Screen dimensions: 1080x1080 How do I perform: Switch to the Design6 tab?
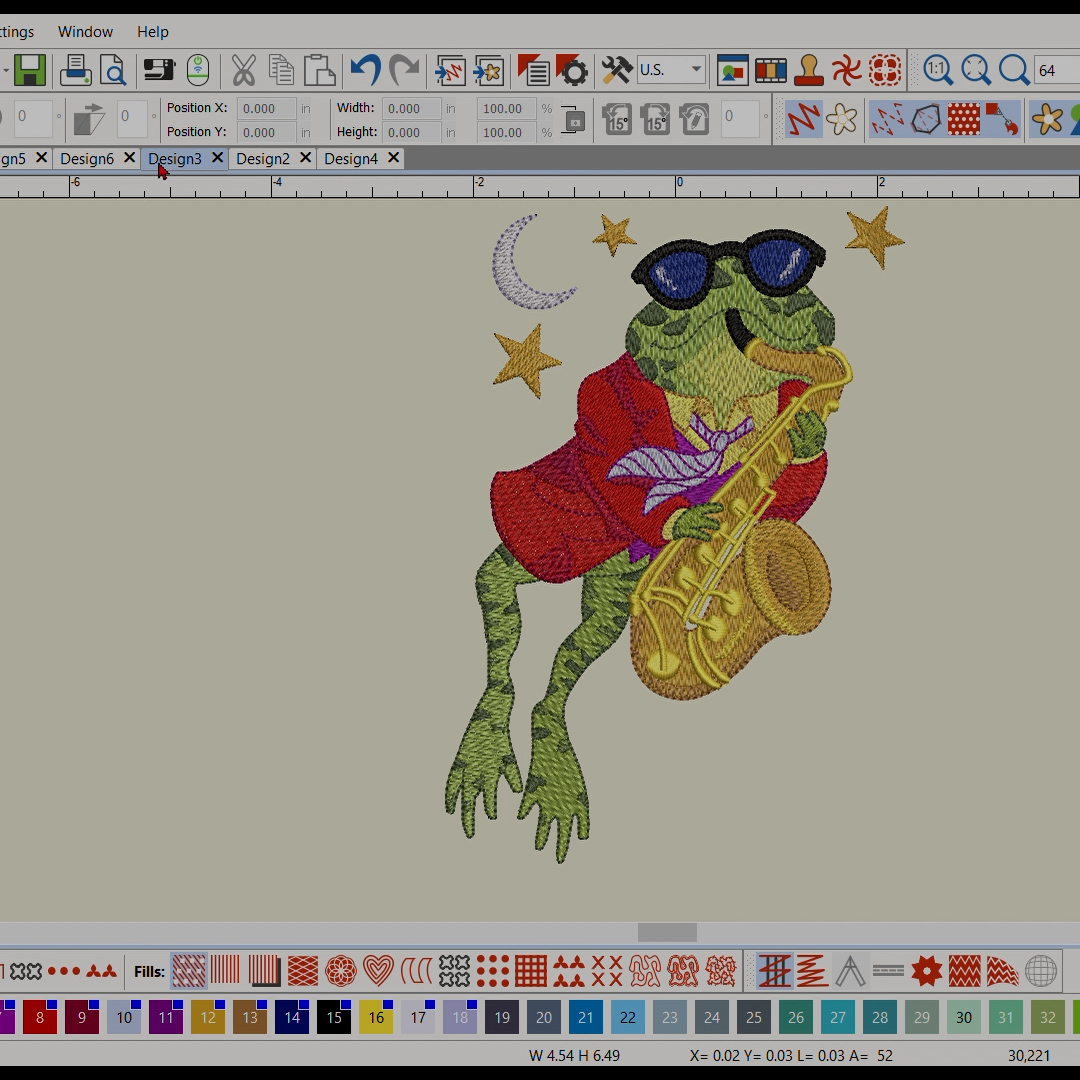(x=87, y=159)
